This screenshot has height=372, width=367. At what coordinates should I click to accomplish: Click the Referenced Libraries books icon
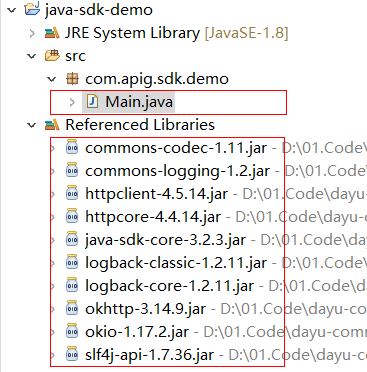52,125
